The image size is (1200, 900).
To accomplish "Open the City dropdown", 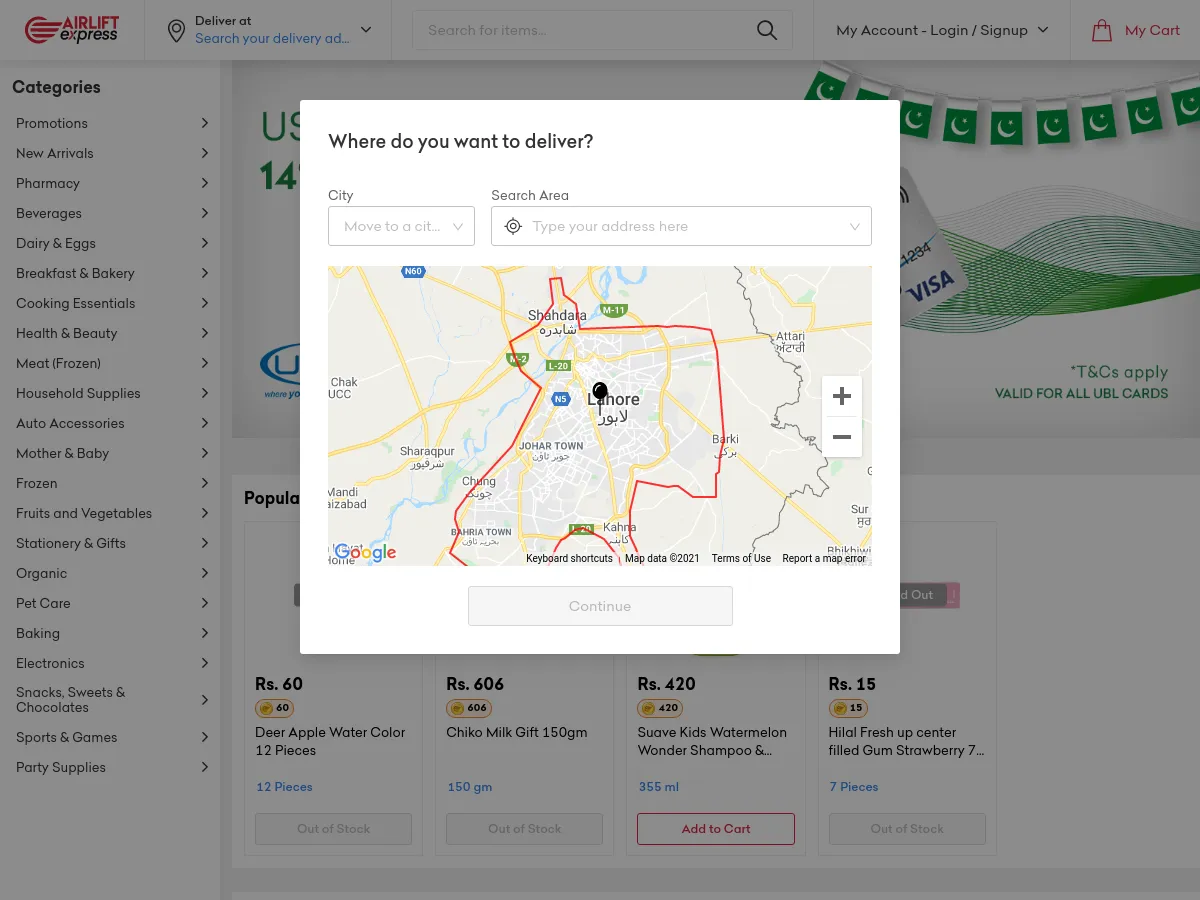I will 401,226.
